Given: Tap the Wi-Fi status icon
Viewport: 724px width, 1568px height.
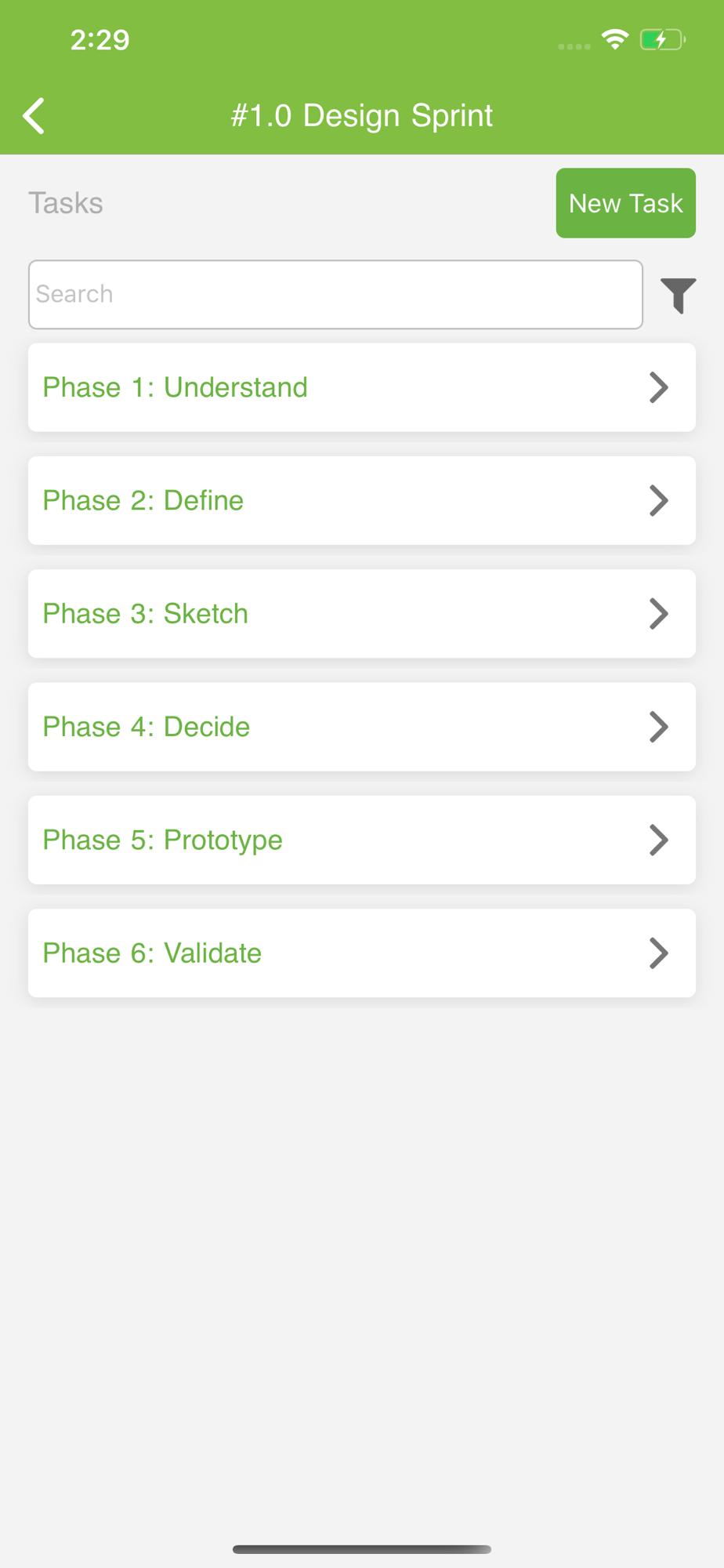Looking at the screenshot, I should [615, 39].
